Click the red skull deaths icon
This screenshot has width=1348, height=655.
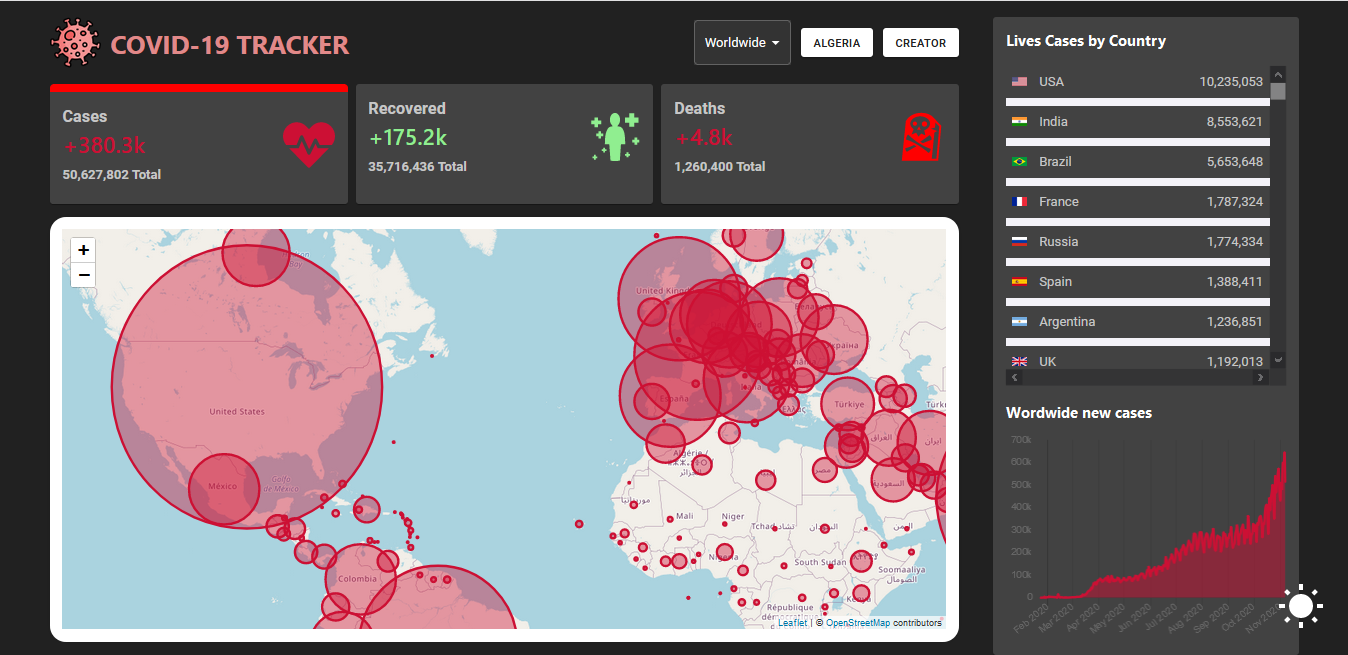tap(921, 137)
